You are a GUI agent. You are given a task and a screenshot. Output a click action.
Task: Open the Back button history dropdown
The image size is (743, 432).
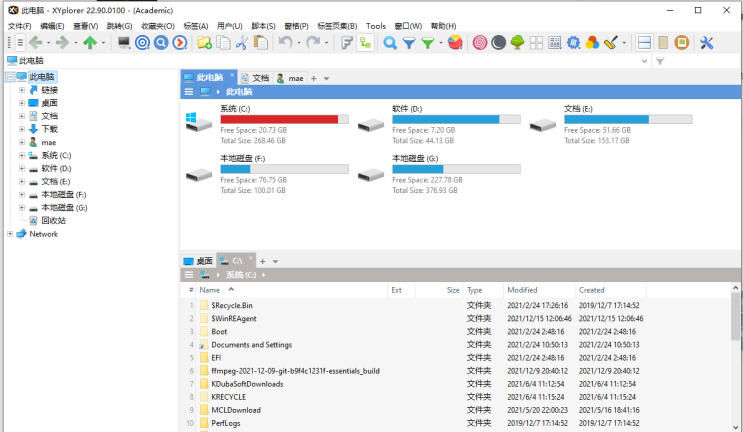pyautogui.click(x=48, y=43)
